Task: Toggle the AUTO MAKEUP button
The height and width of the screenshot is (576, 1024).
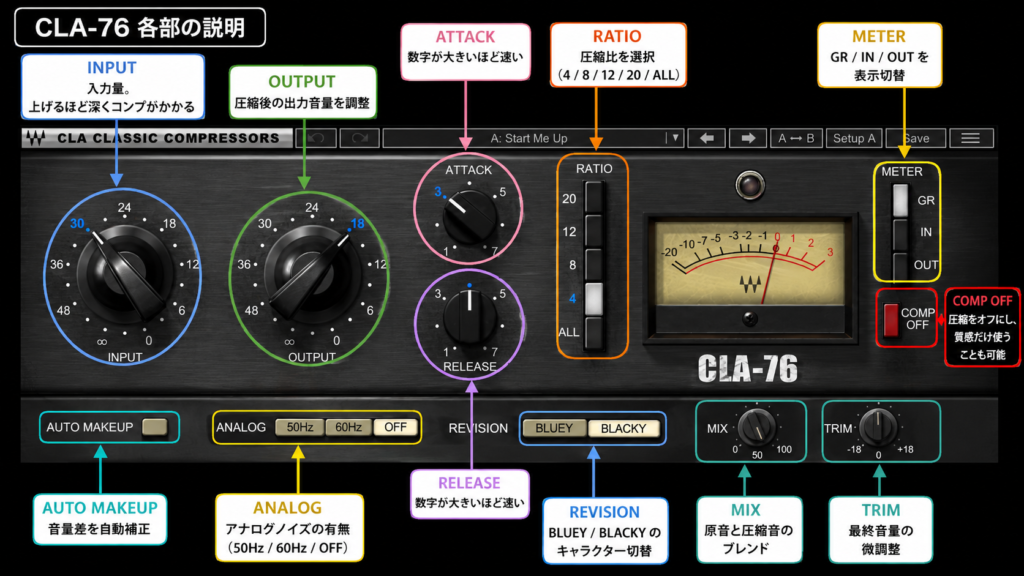Action: coord(155,427)
